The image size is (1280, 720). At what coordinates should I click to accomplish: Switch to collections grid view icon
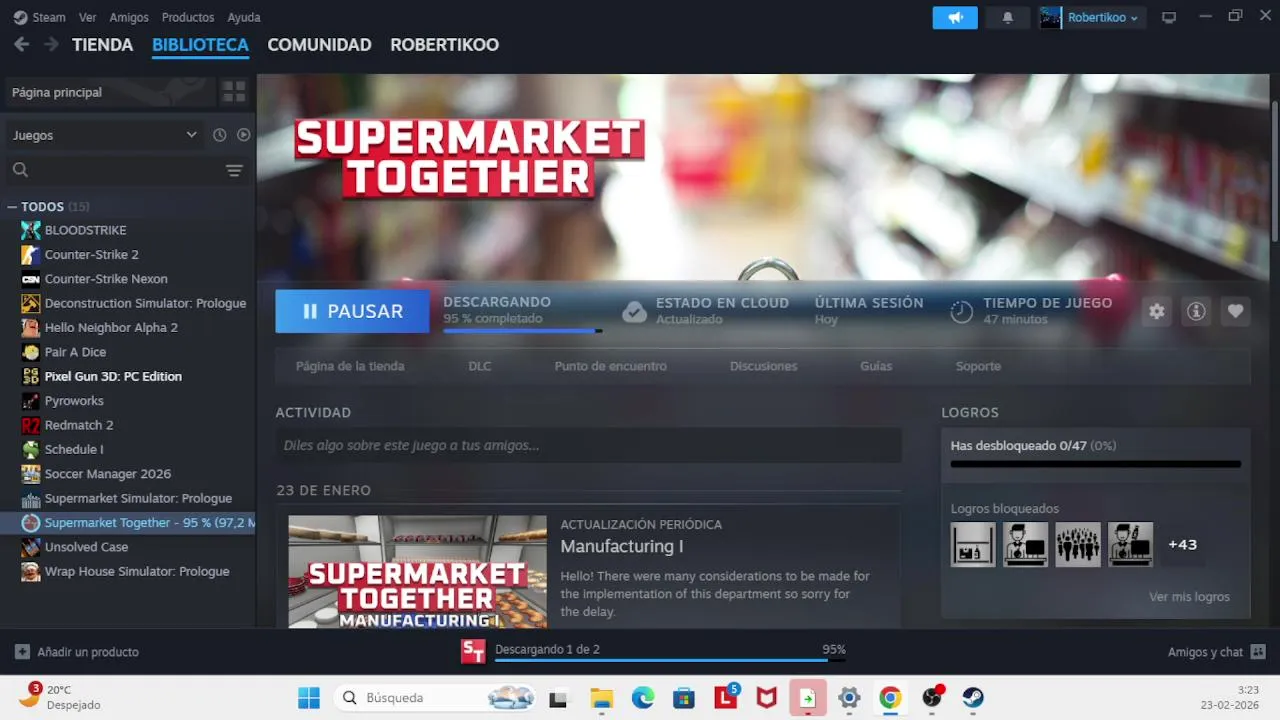click(234, 92)
